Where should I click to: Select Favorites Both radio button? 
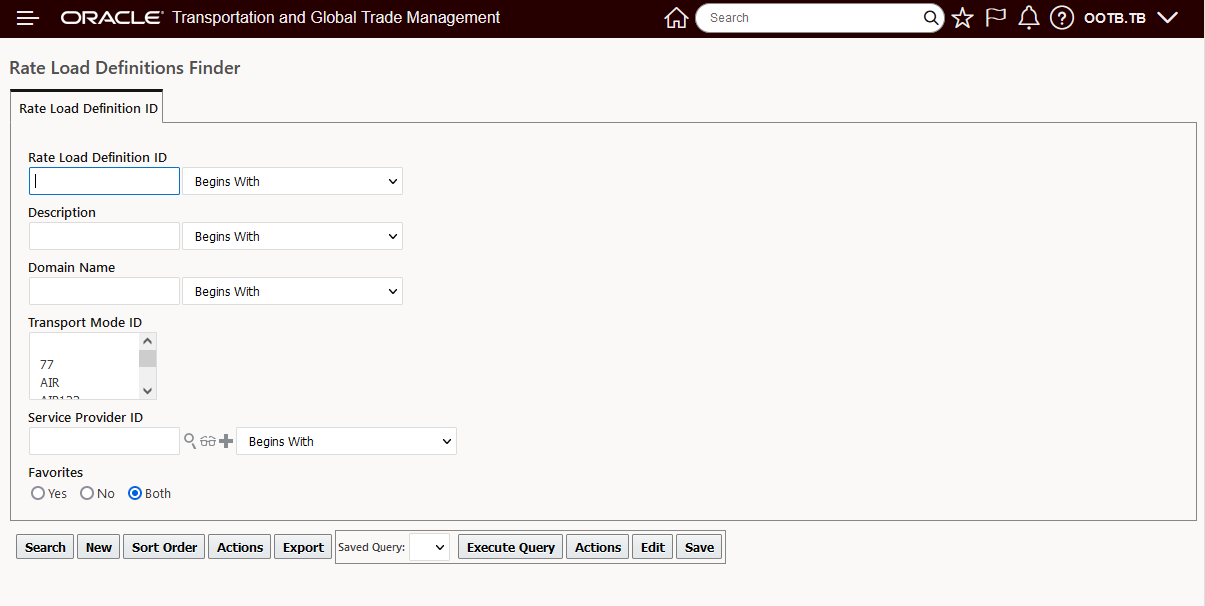tap(135, 493)
